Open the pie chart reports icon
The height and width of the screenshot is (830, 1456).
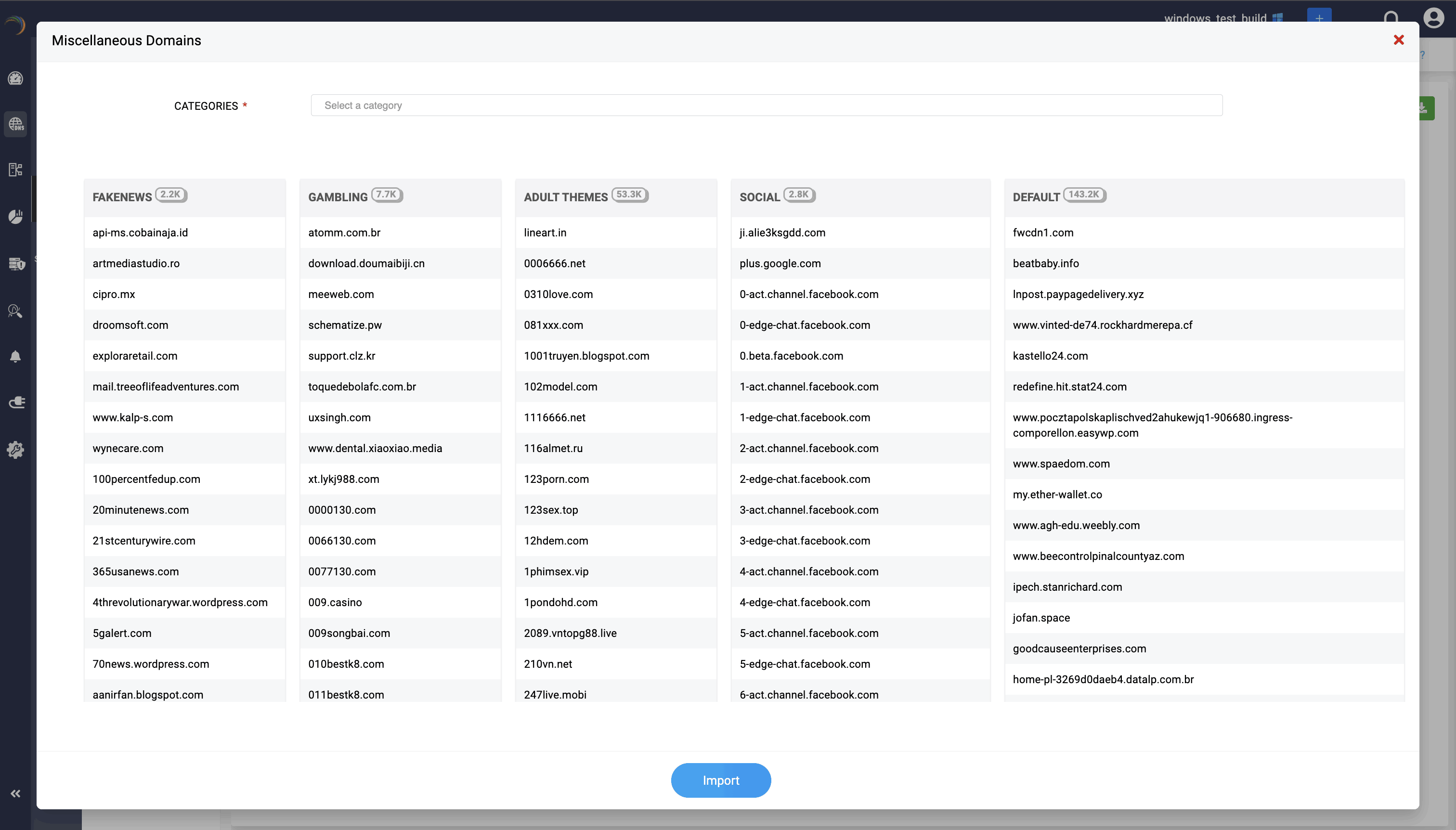[15, 216]
